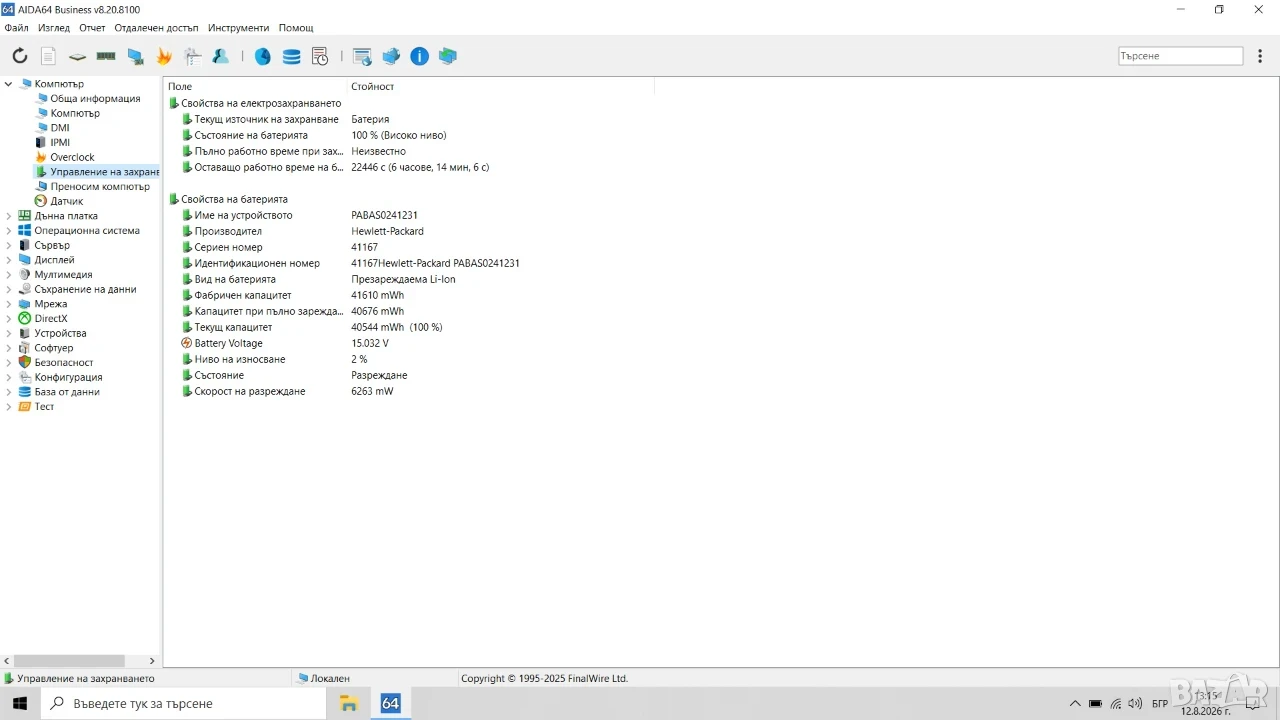This screenshot has width=1280, height=720.
Task: Select the Датчик tree item
Action: (67, 201)
